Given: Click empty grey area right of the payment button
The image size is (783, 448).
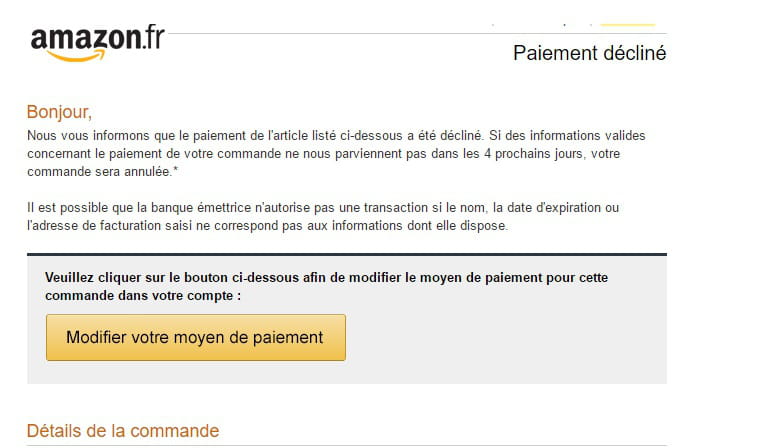Looking at the screenshot, I should tap(500, 338).
